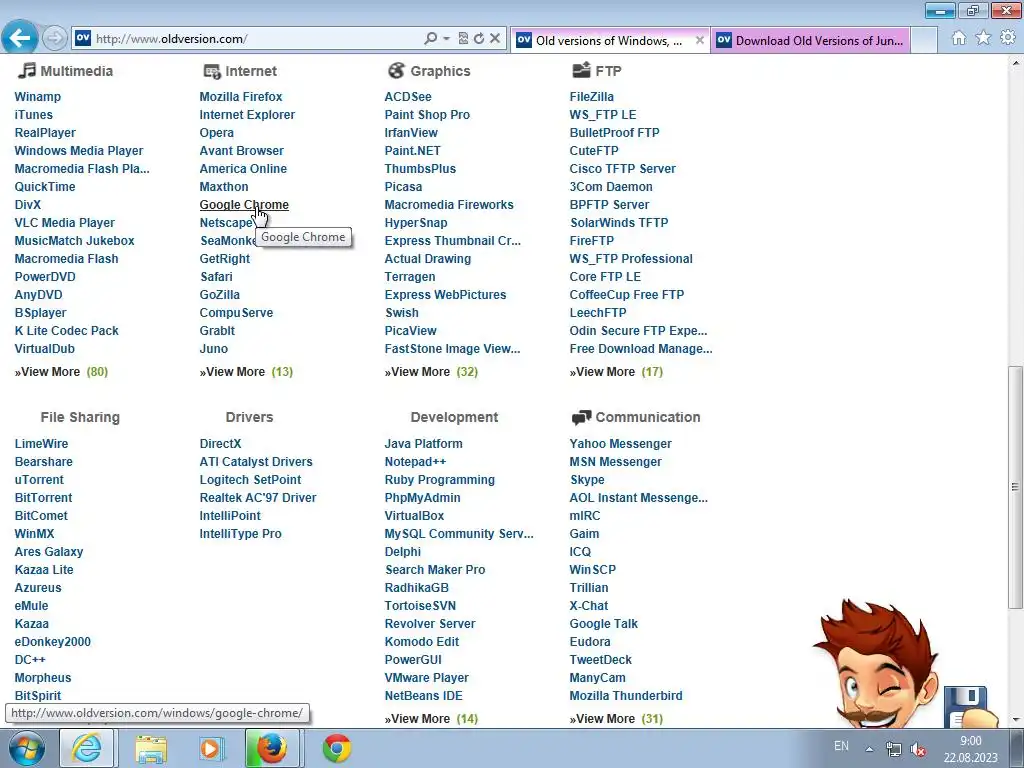Open the VirtualBox link
1024x768 pixels.
click(x=414, y=515)
